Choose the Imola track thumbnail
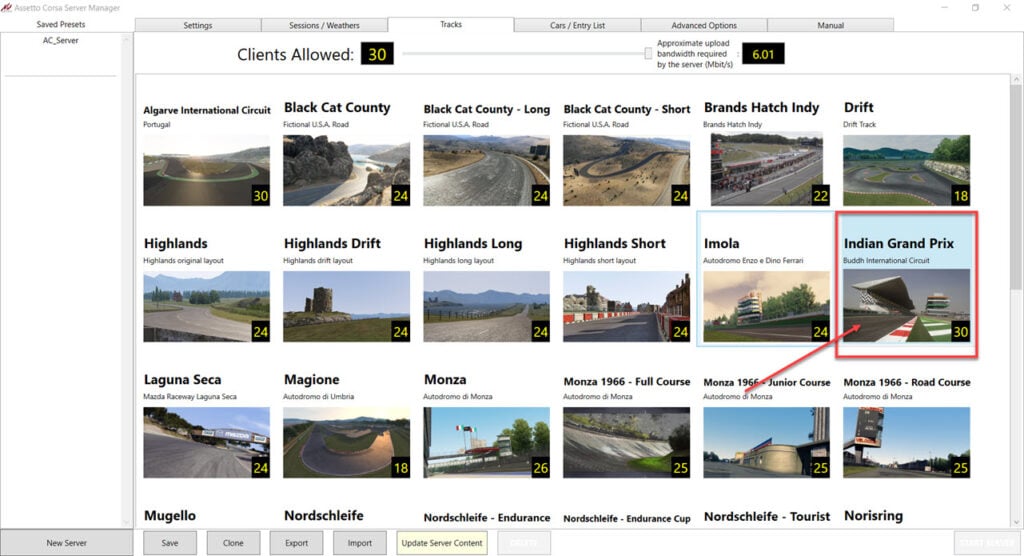The image size is (1024, 556). pyautogui.click(x=767, y=306)
